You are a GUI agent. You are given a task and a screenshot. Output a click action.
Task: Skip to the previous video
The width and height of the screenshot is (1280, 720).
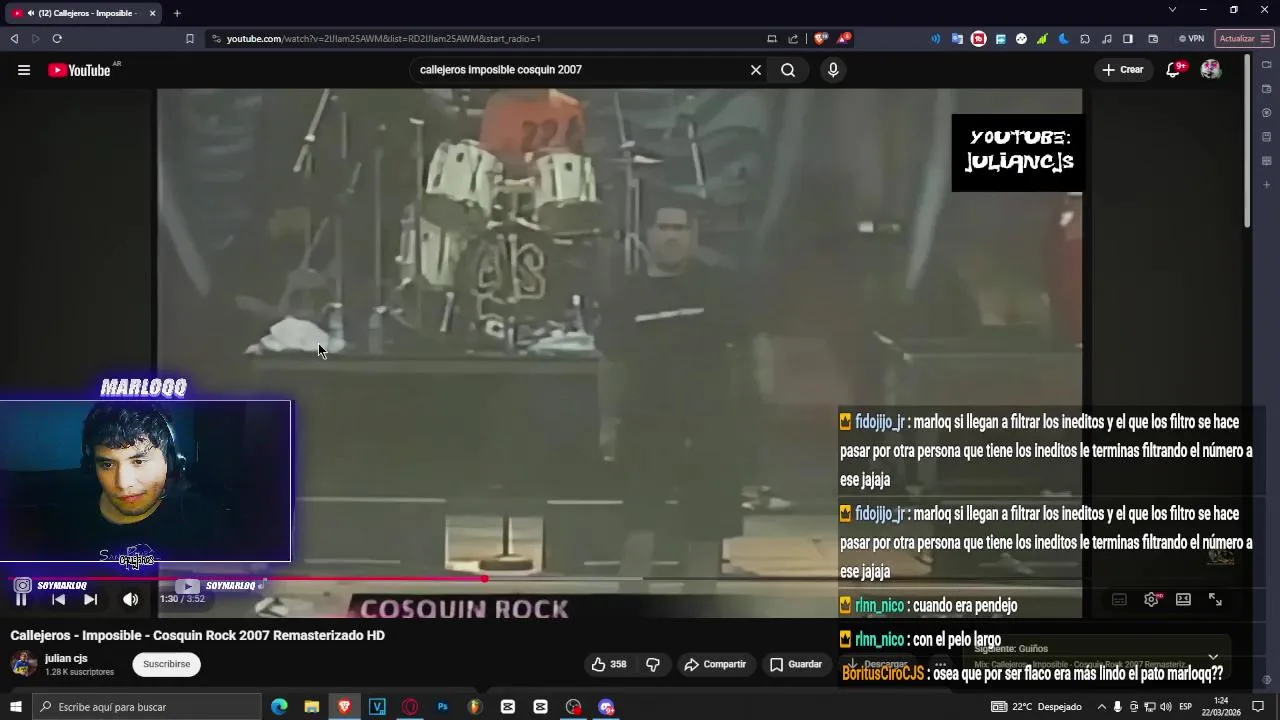[x=58, y=599]
